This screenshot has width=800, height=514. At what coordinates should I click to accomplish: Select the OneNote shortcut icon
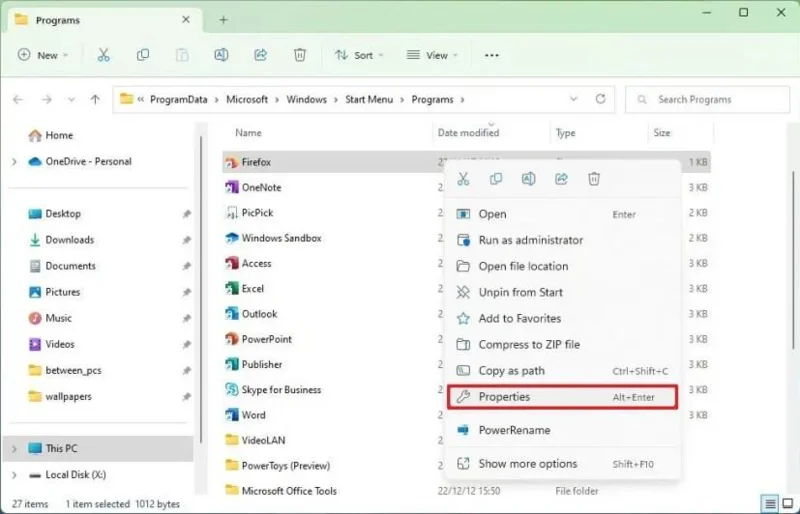click(232, 187)
